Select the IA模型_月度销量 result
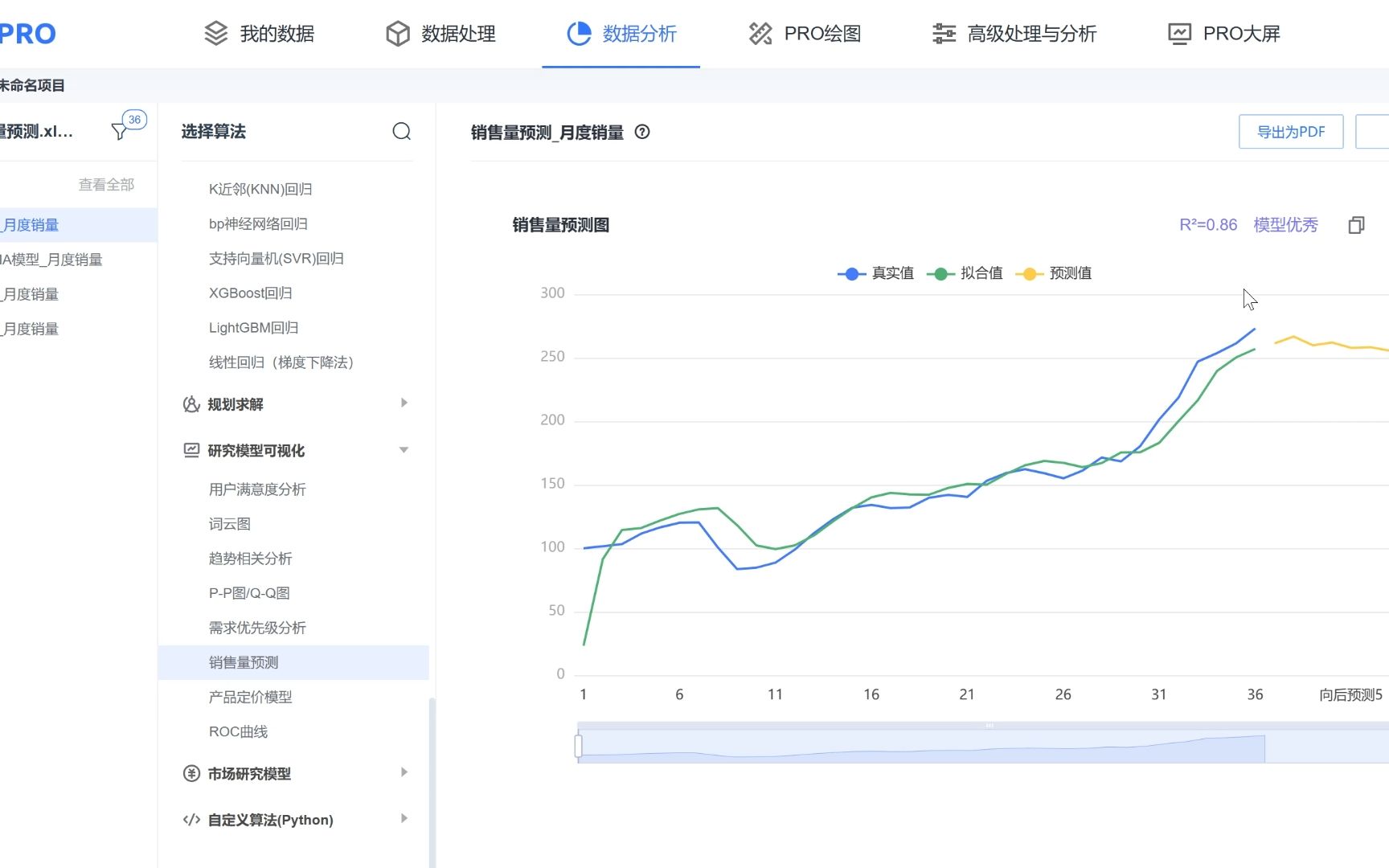This screenshot has width=1389, height=868. click(51, 260)
